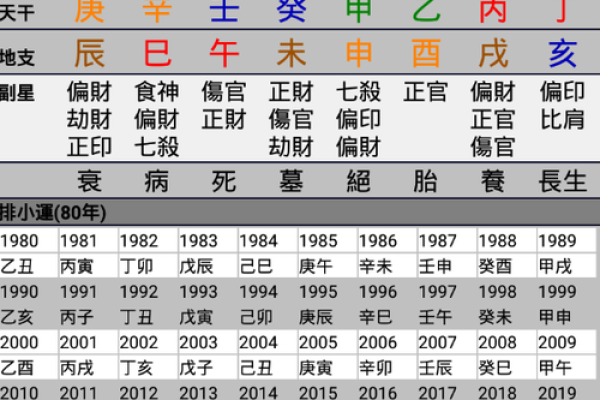Choose the 甲申 cell below 1999

(x=567, y=317)
